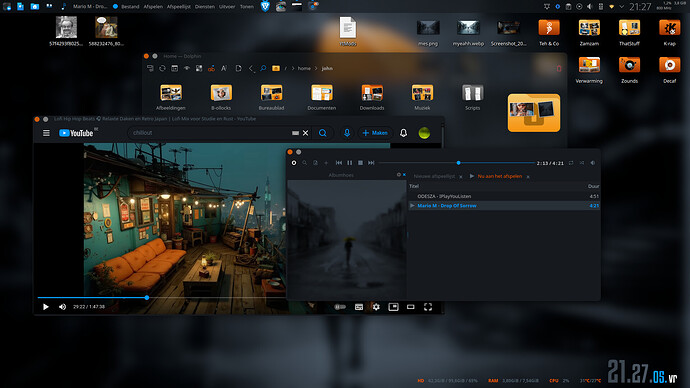Screen dimensions: 690x388
Task: Switch to Nieuwe afspeellijst tab
Action: [434, 176]
